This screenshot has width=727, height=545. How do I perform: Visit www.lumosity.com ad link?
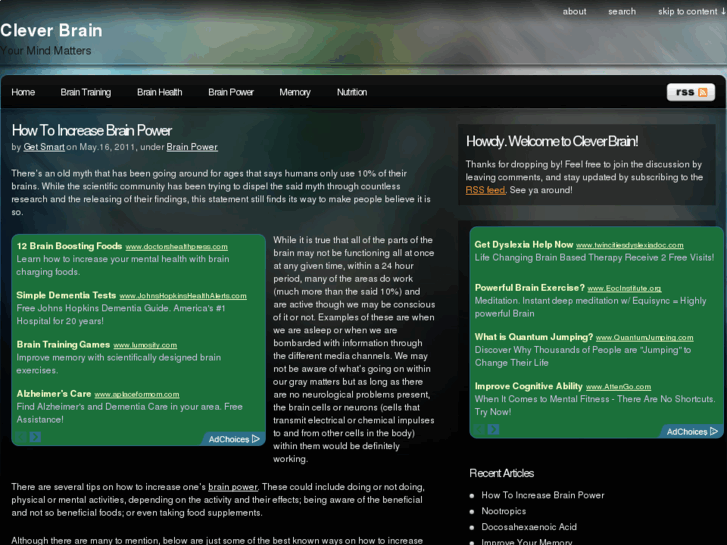click(145, 345)
